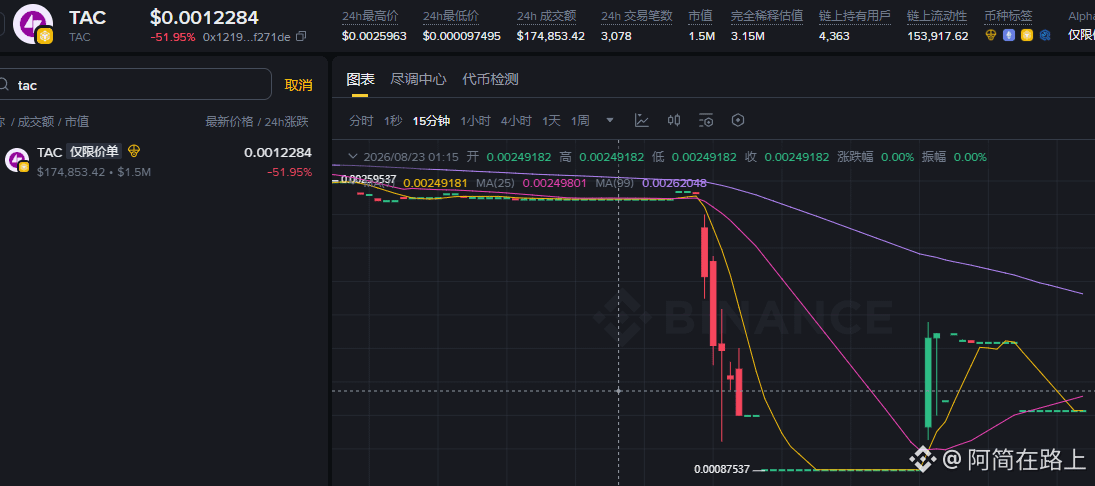The width and height of the screenshot is (1095, 486).
Task: Click the hexagon settings icon in chart toolbar
Action: [x=738, y=121]
